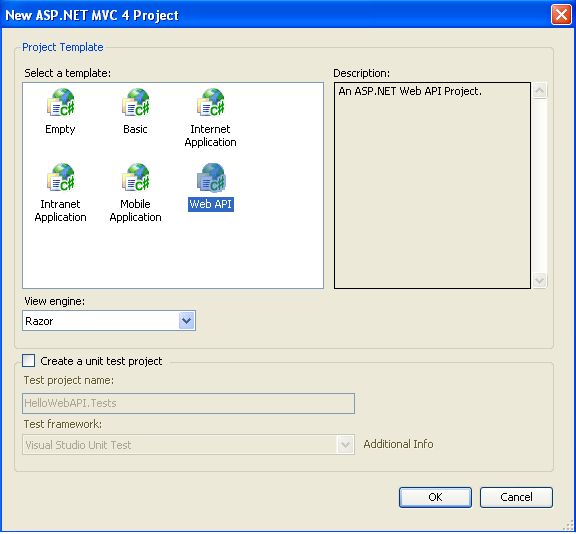
Task: Choose the Intranet Application template icon
Action: pos(61,177)
